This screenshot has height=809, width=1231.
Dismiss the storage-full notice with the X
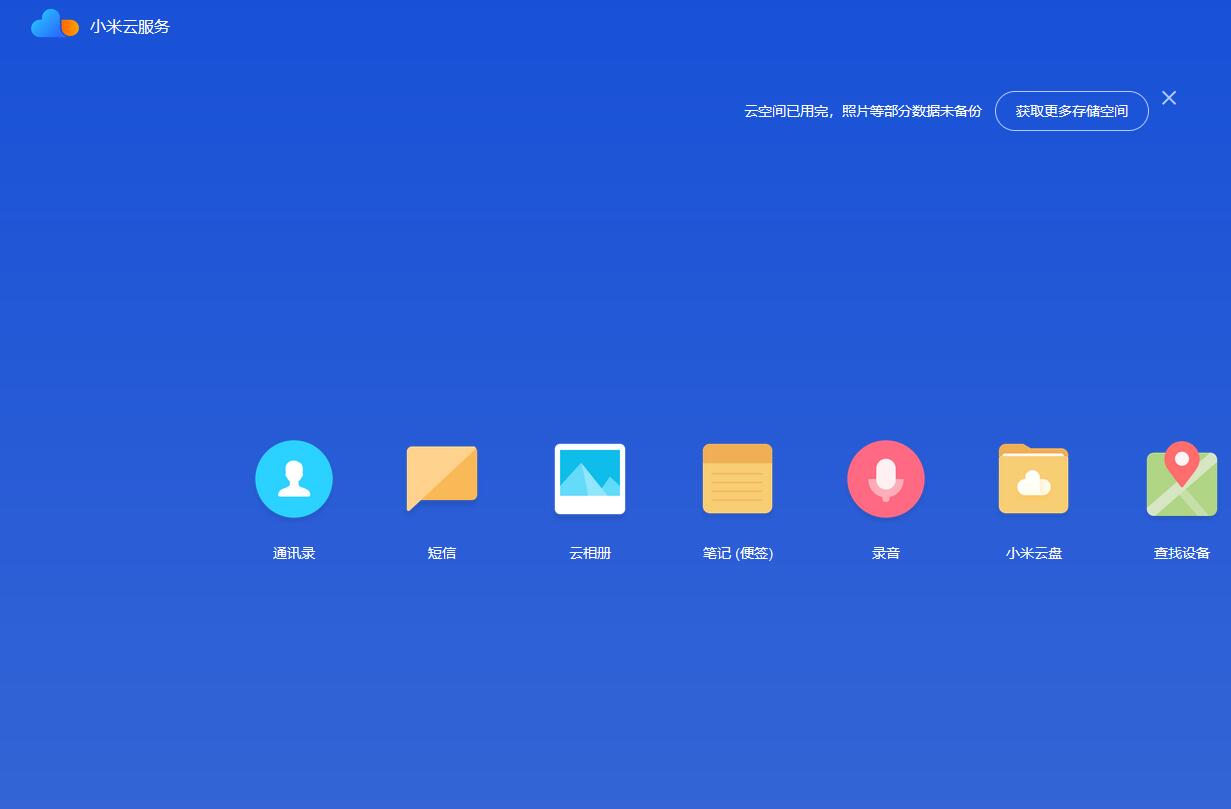(x=1169, y=97)
